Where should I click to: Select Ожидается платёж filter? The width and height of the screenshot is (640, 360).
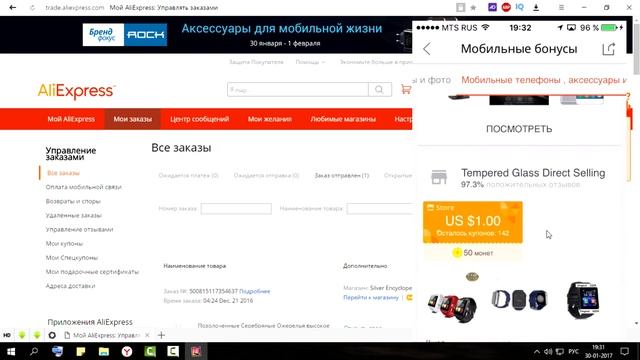[x=189, y=176]
